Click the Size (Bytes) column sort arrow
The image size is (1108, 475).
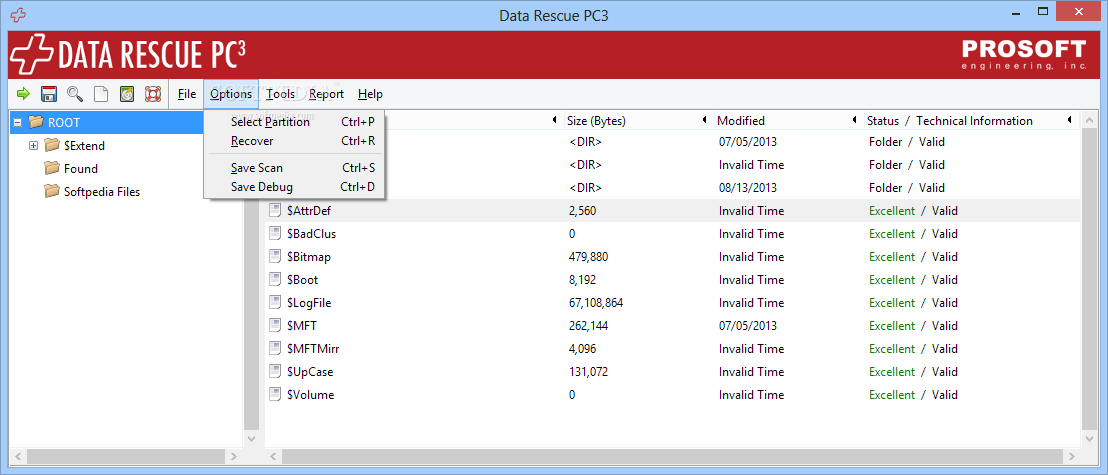[x=705, y=120]
